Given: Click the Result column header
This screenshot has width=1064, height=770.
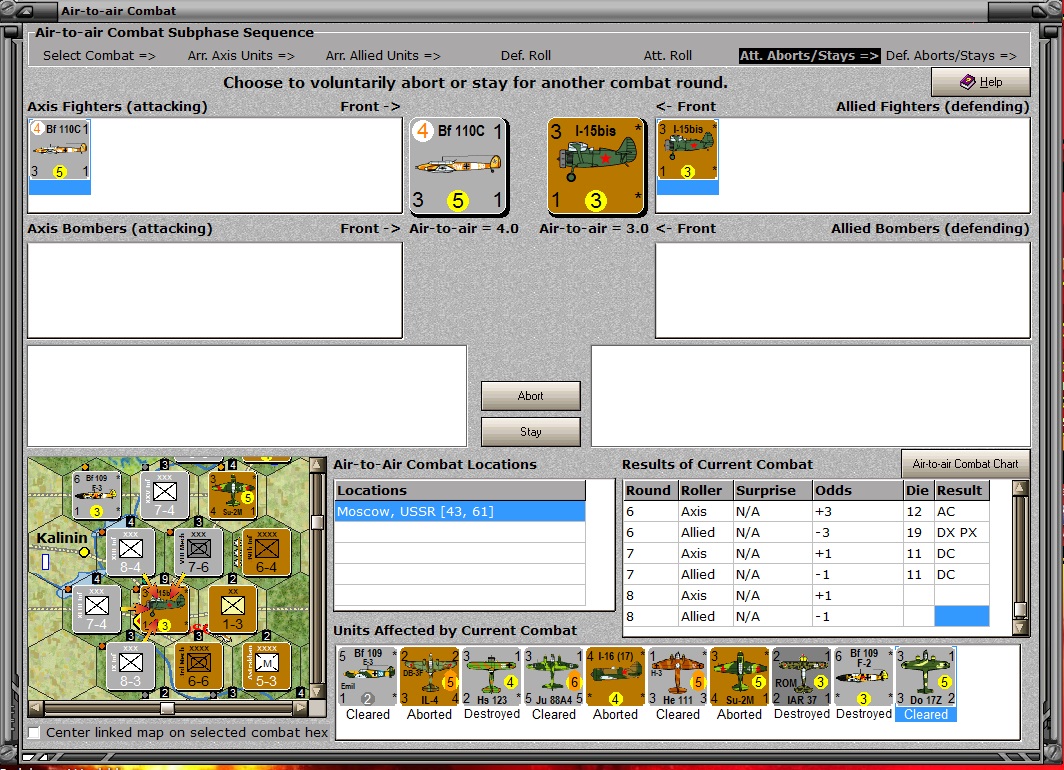Looking at the screenshot, I should (962, 490).
